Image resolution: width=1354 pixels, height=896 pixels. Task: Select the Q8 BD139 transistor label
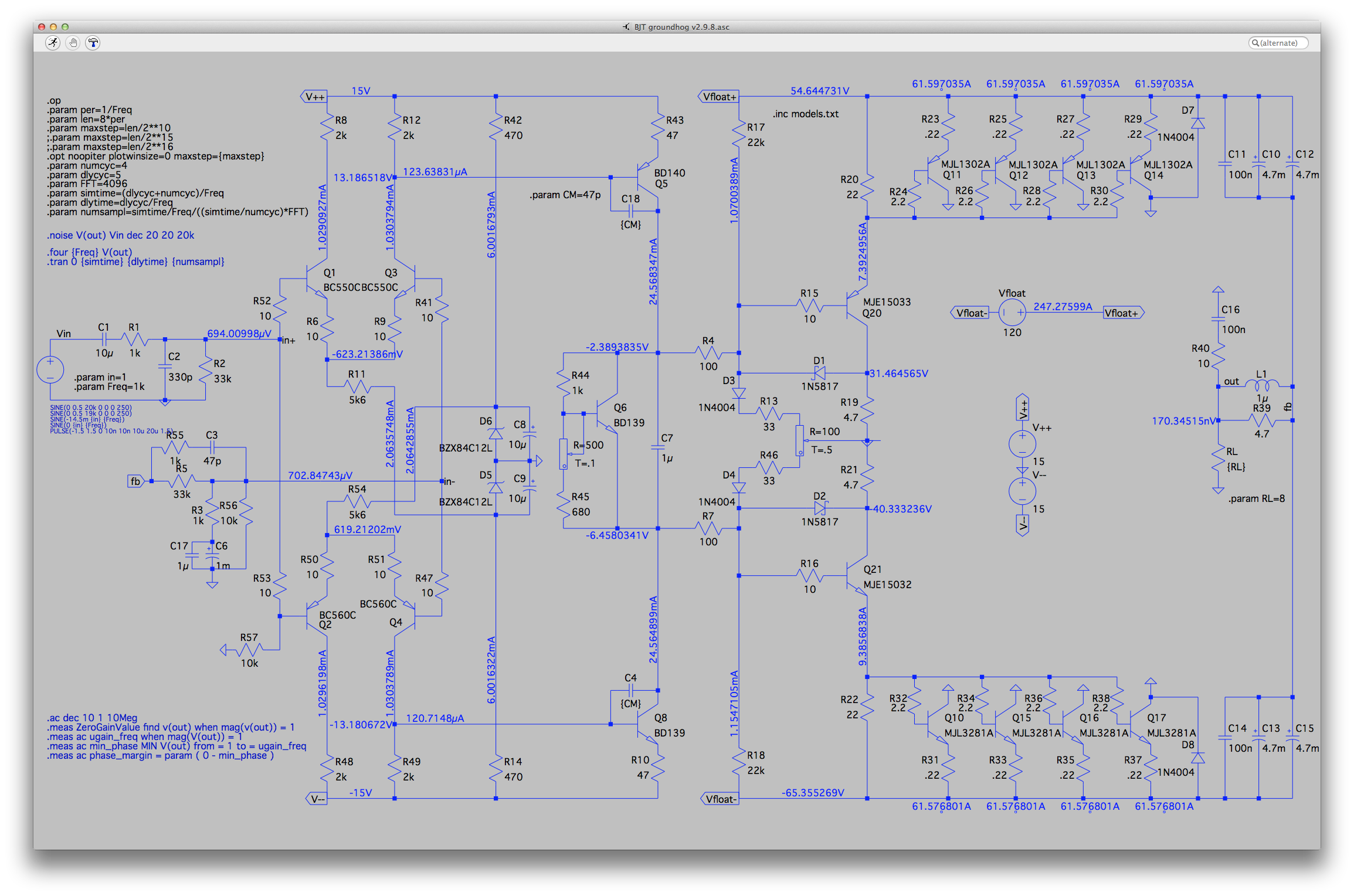click(x=670, y=725)
